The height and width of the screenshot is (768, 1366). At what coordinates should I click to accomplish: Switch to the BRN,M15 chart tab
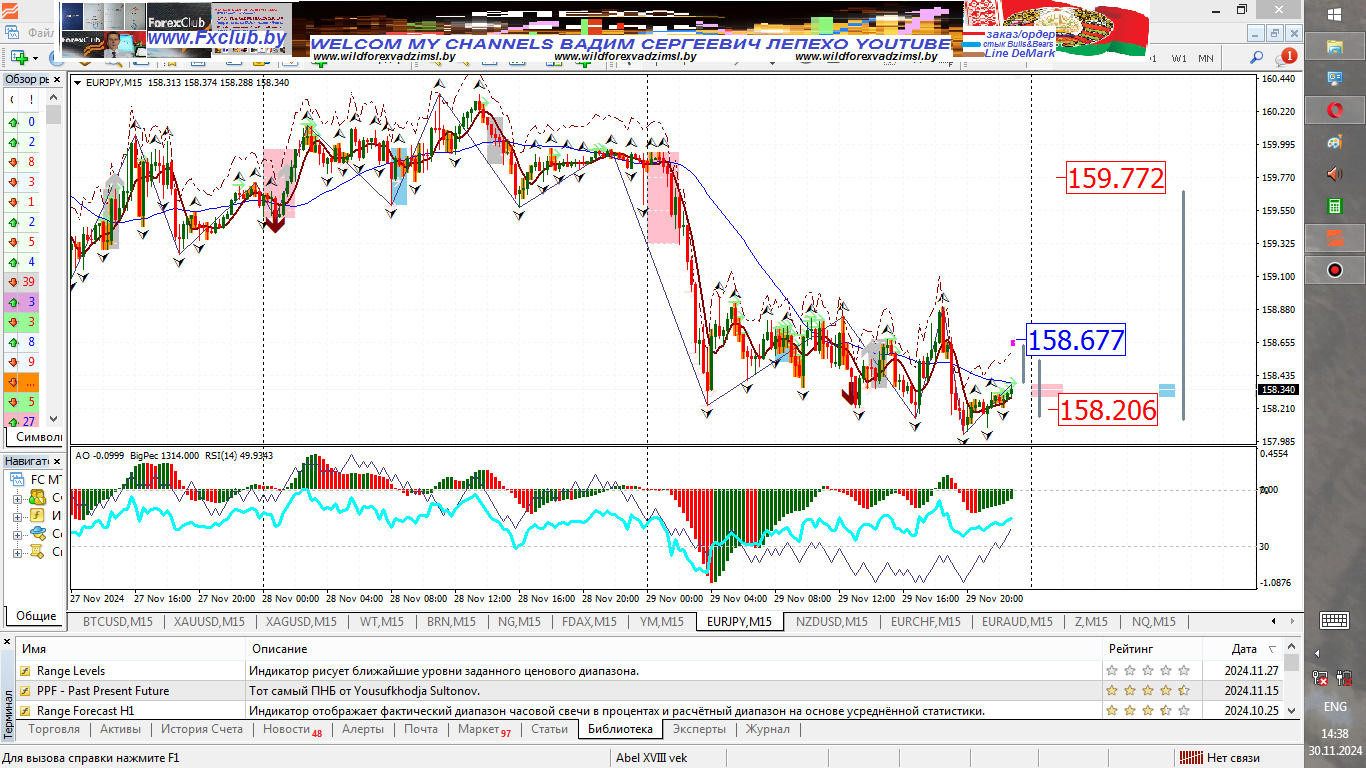click(x=451, y=622)
